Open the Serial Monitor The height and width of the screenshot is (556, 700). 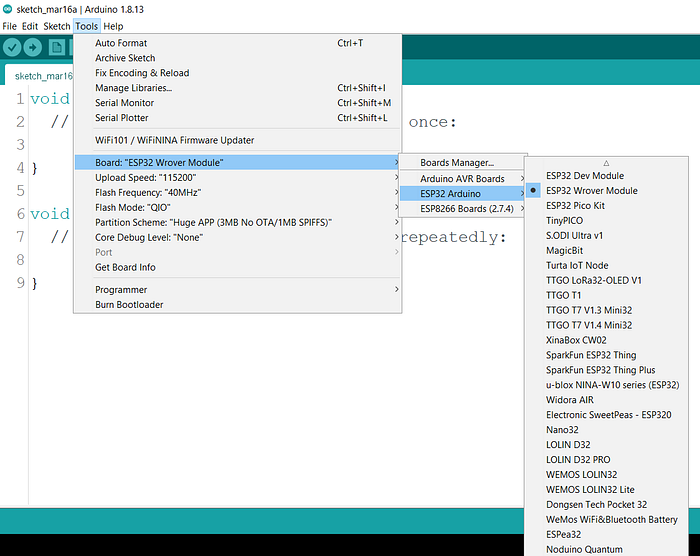(238, 103)
